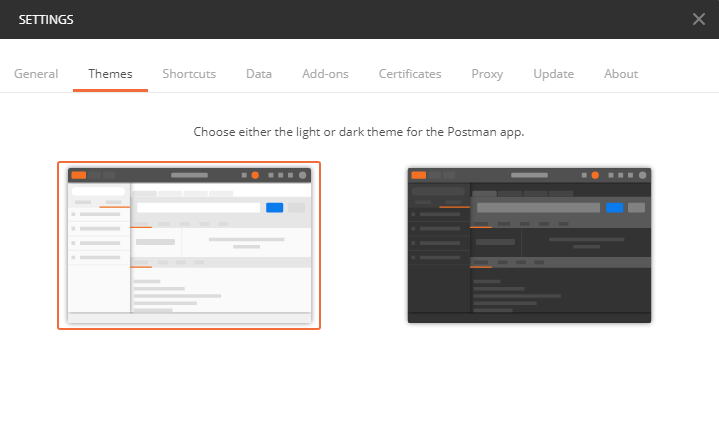Switch to the Shortcuts tab
Screen dimensions: 719x442
click(189, 74)
